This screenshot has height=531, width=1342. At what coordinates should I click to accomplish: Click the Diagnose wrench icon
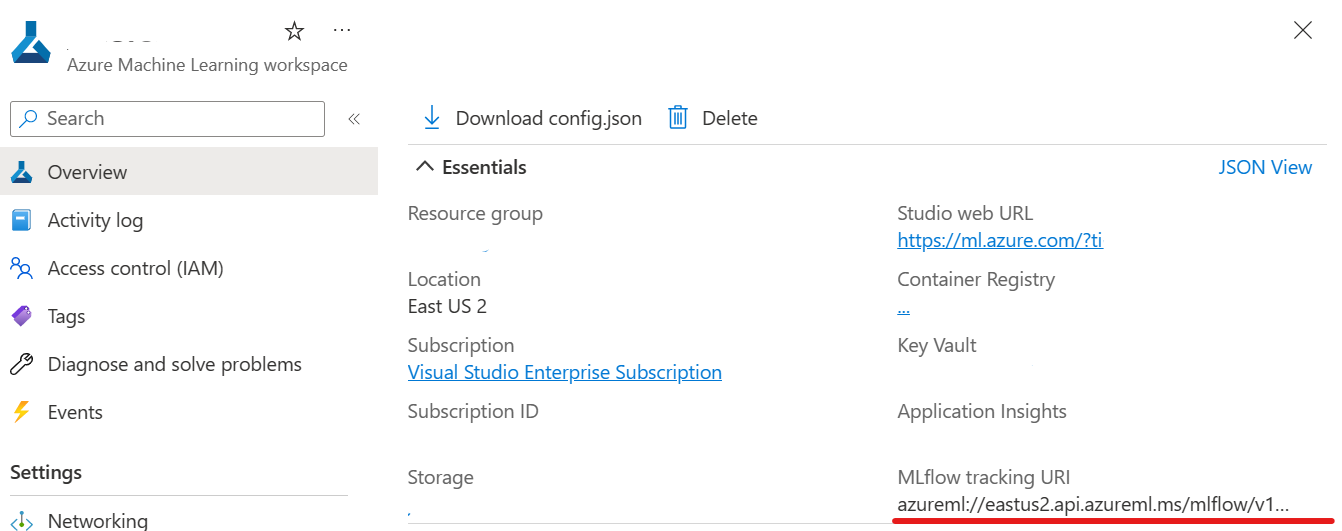pyautogui.click(x=22, y=364)
